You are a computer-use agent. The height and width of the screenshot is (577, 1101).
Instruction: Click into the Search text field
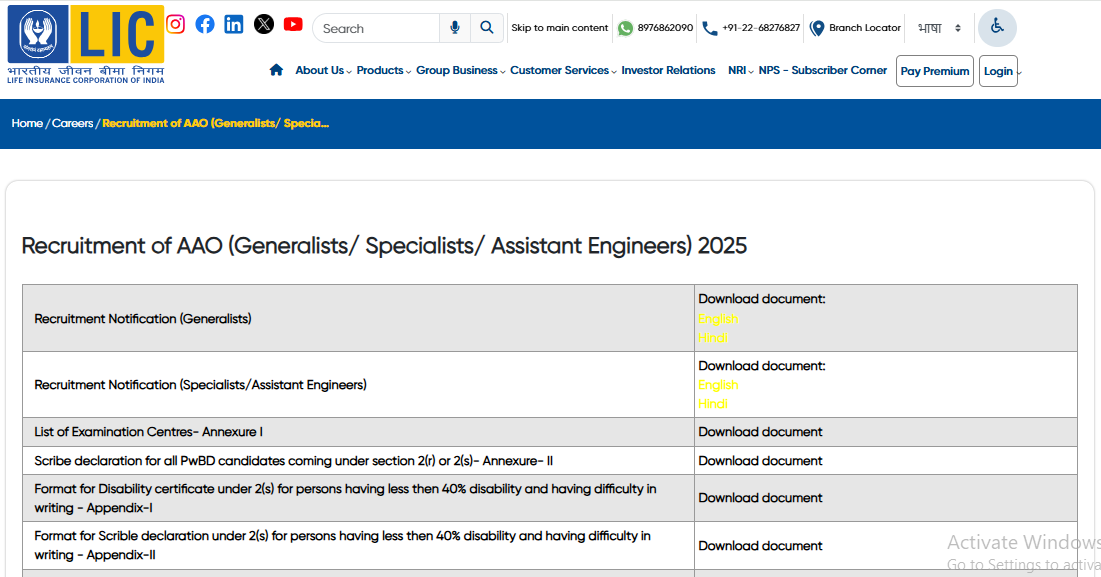pos(377,28)
